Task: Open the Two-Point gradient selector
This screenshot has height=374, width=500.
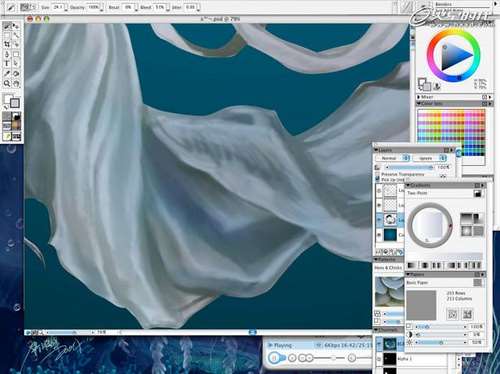Action: [478, 193]
